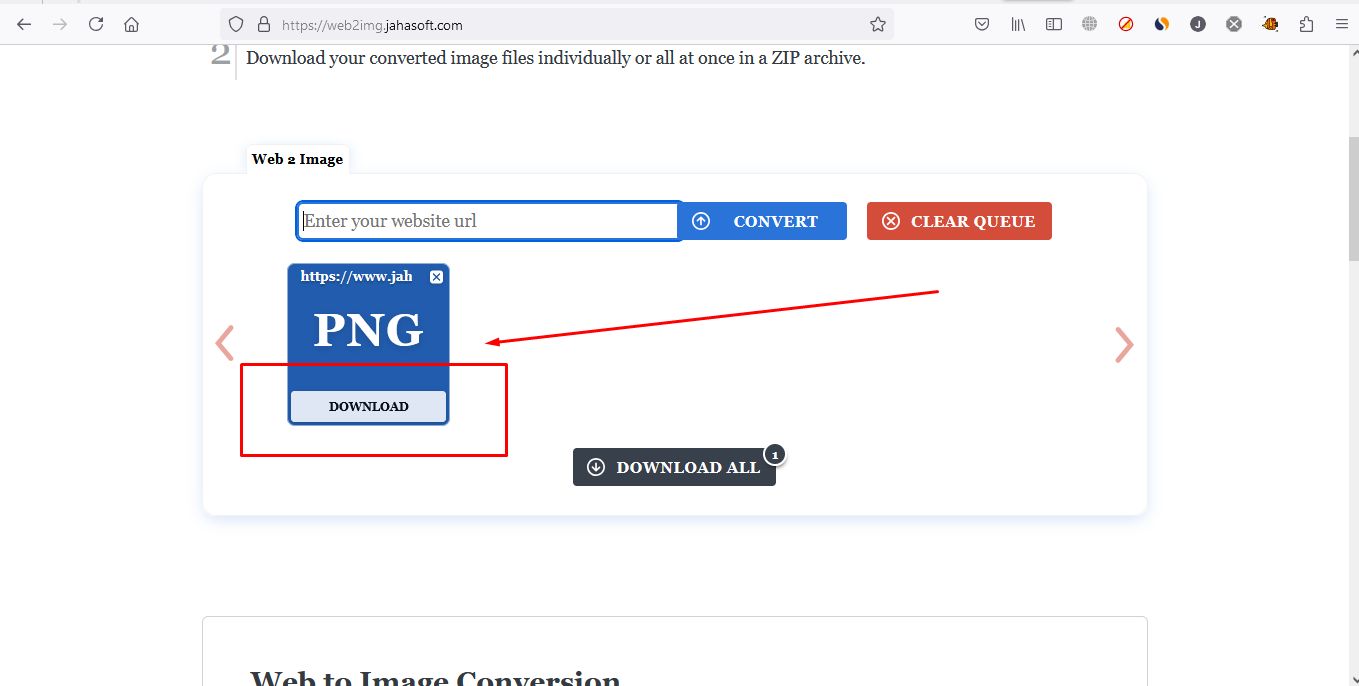Click the website url input field
Screen dimensions: 1359x686
[489, 221]
